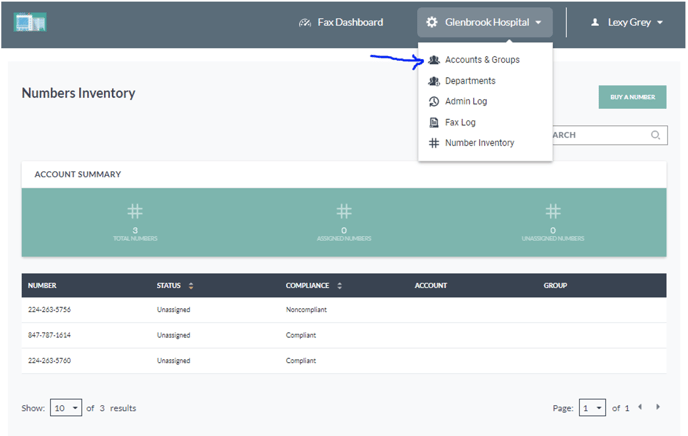Go to the previous page arrow
Screen dimensions: 688x436
click(640, 407)
